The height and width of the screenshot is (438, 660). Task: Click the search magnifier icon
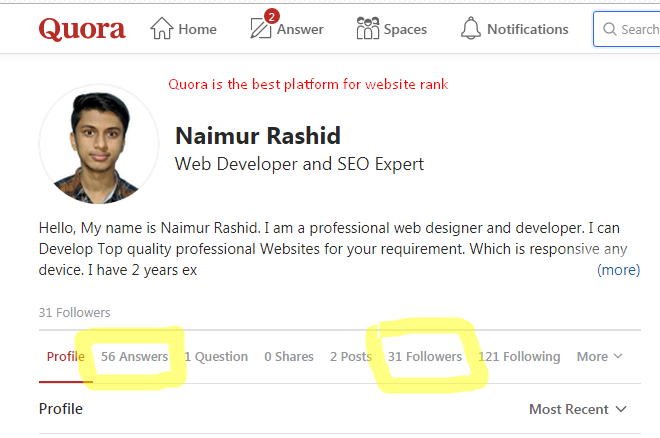[609, 29]
